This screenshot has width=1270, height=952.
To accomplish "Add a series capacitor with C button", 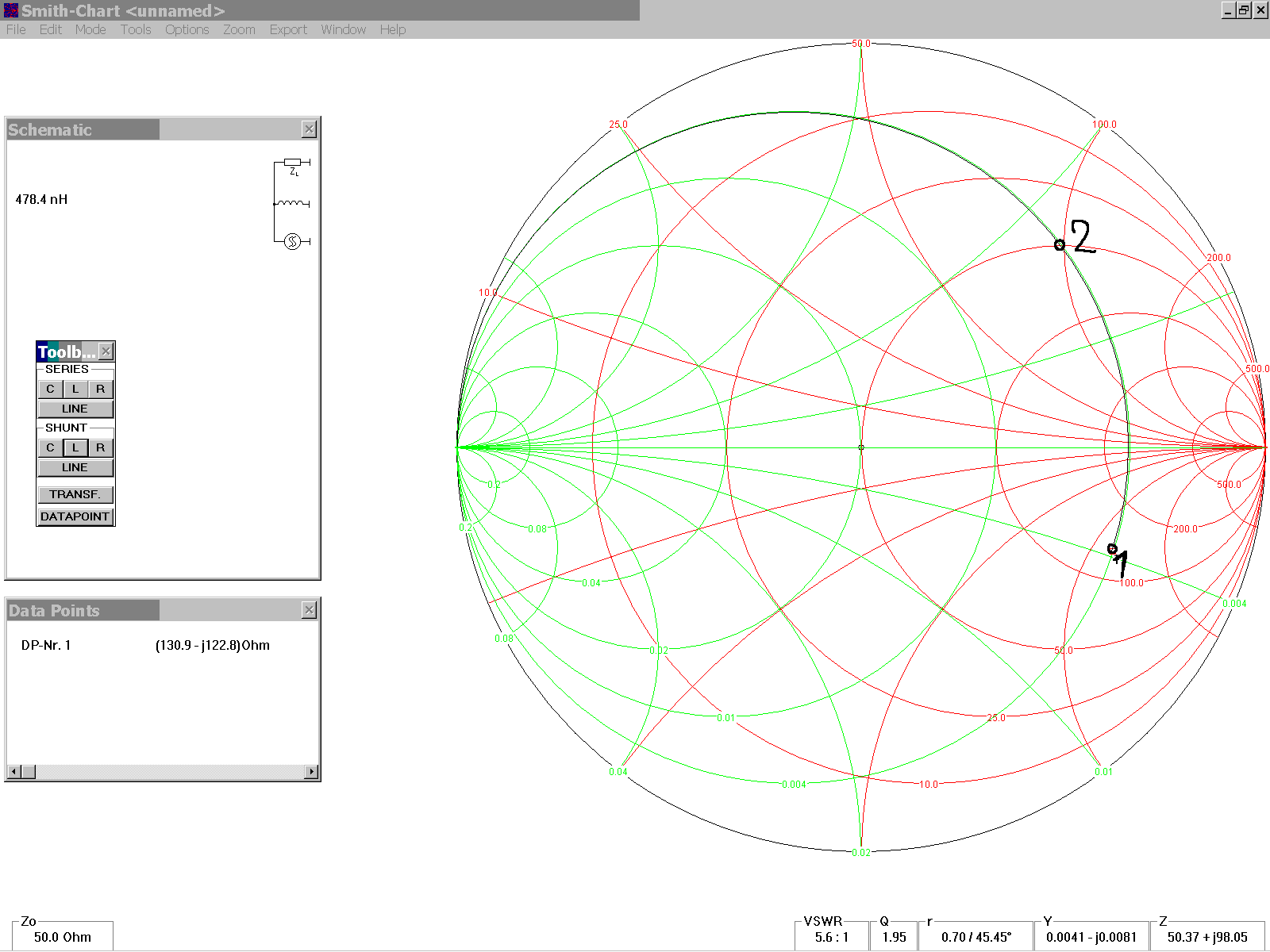I will click(50, 389).
